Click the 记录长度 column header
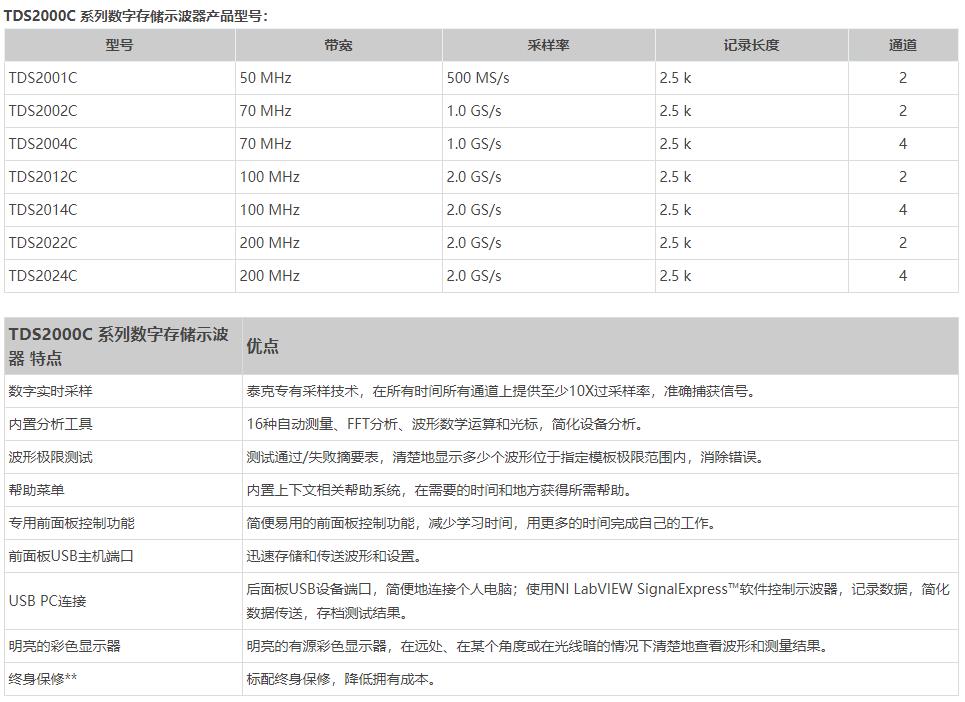This screenshot has width=965, height=702. [x=751, y=45]
